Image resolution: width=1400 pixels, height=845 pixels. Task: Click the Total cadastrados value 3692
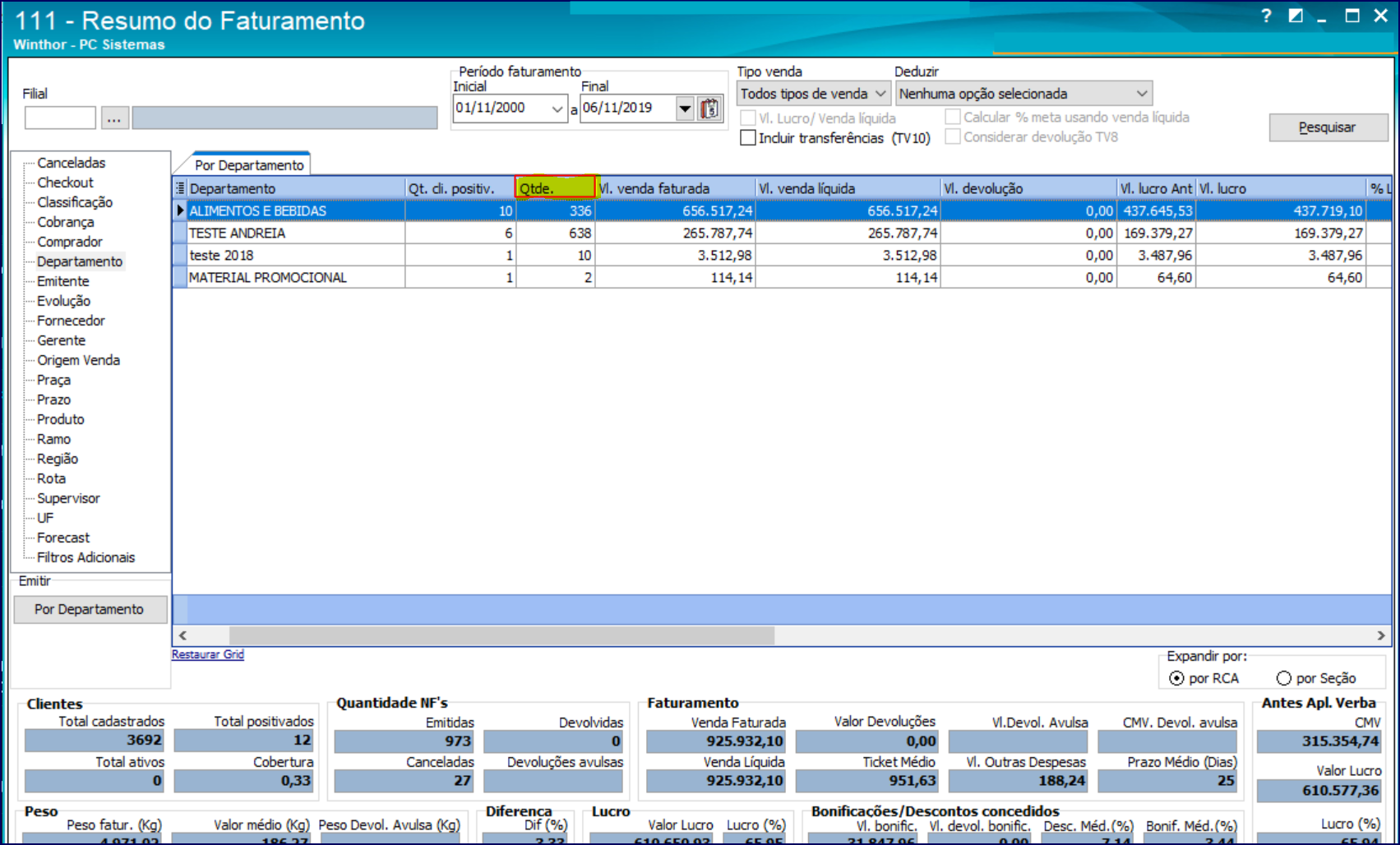94,741
